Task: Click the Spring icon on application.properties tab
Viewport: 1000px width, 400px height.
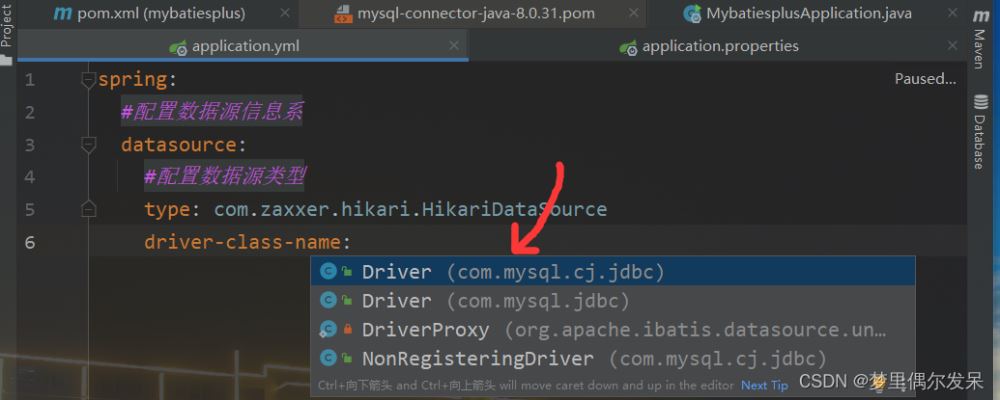Action: click(628, 47)
